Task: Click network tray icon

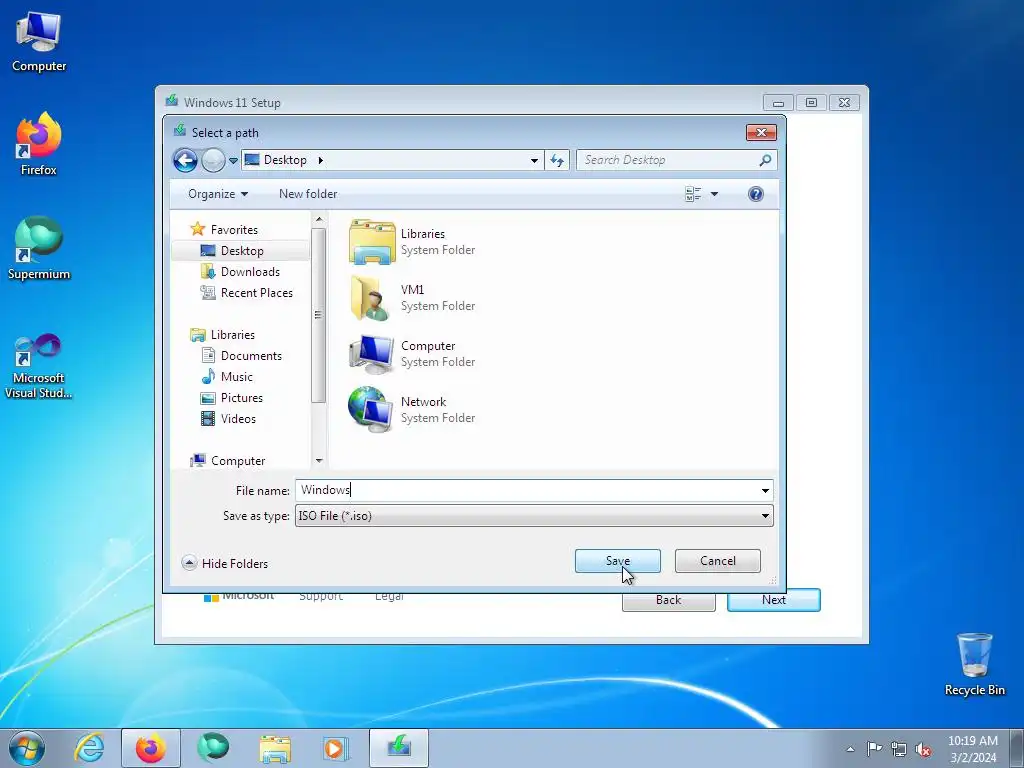Action: pos(899,749)
